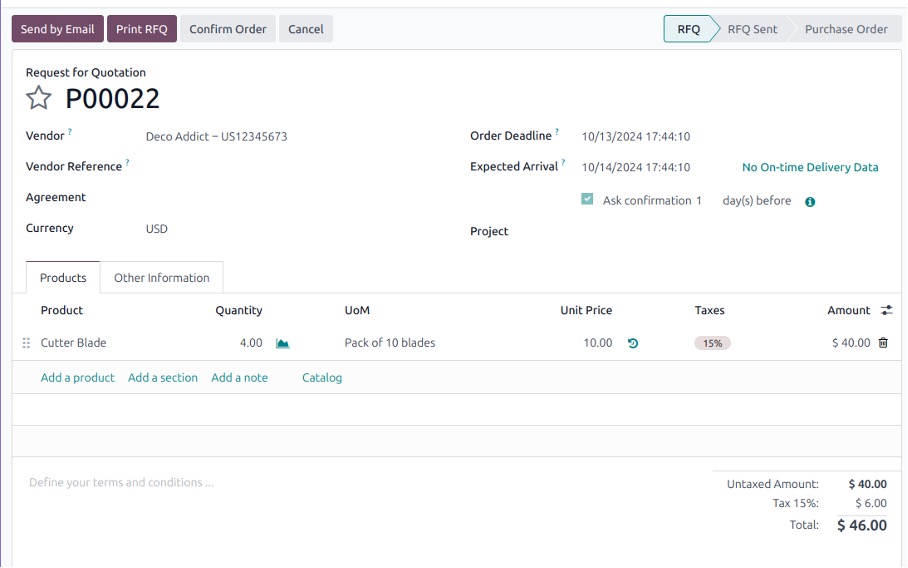The width and height of the screenshot is (908, 568).
Task: Show Order Deadline help question mark
Action: pyautogui.click(x=557, y=131)
